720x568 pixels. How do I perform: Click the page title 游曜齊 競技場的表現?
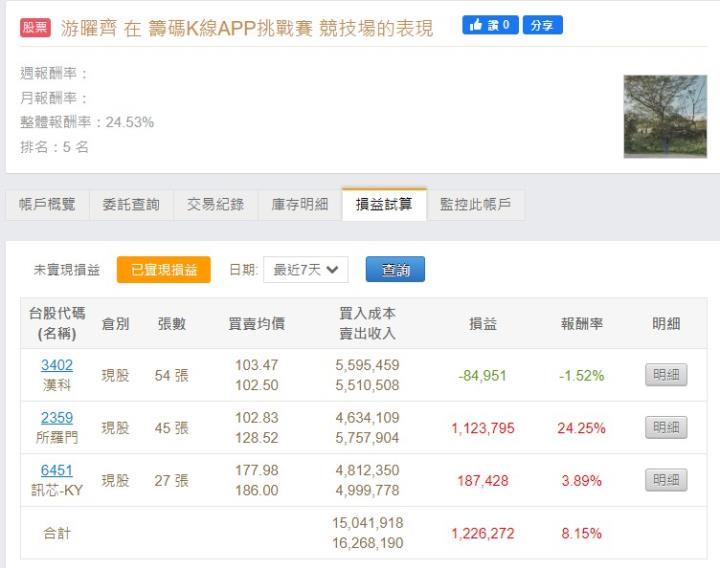click(x=247, y=28)
